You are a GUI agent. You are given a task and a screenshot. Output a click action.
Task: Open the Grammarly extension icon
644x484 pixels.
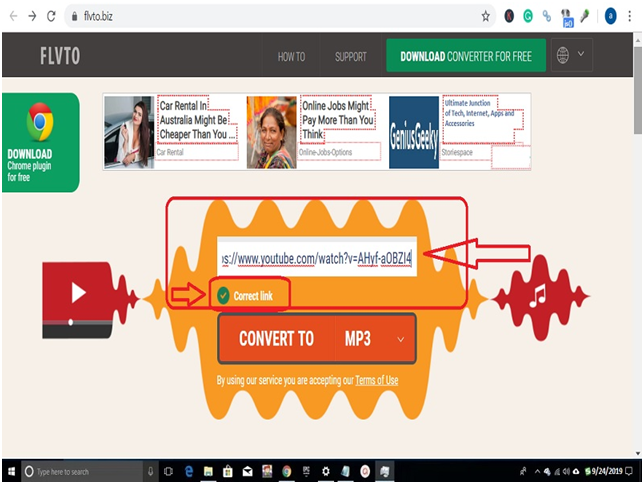pyautogui.click(x=528, y=16)
